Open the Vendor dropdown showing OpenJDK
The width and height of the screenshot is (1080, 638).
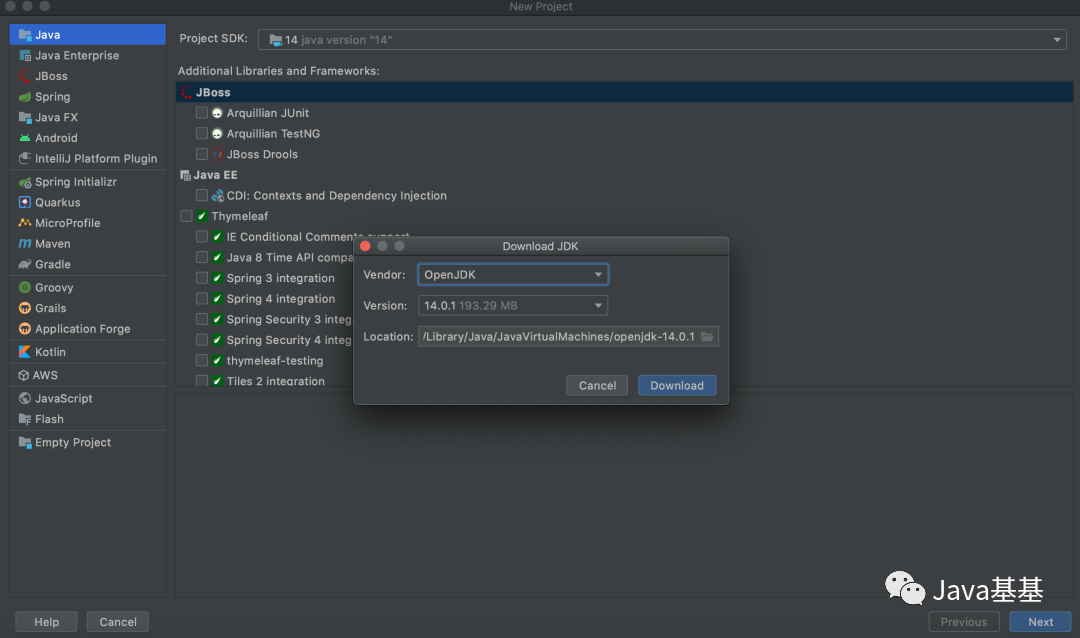[x=513, y=274]
